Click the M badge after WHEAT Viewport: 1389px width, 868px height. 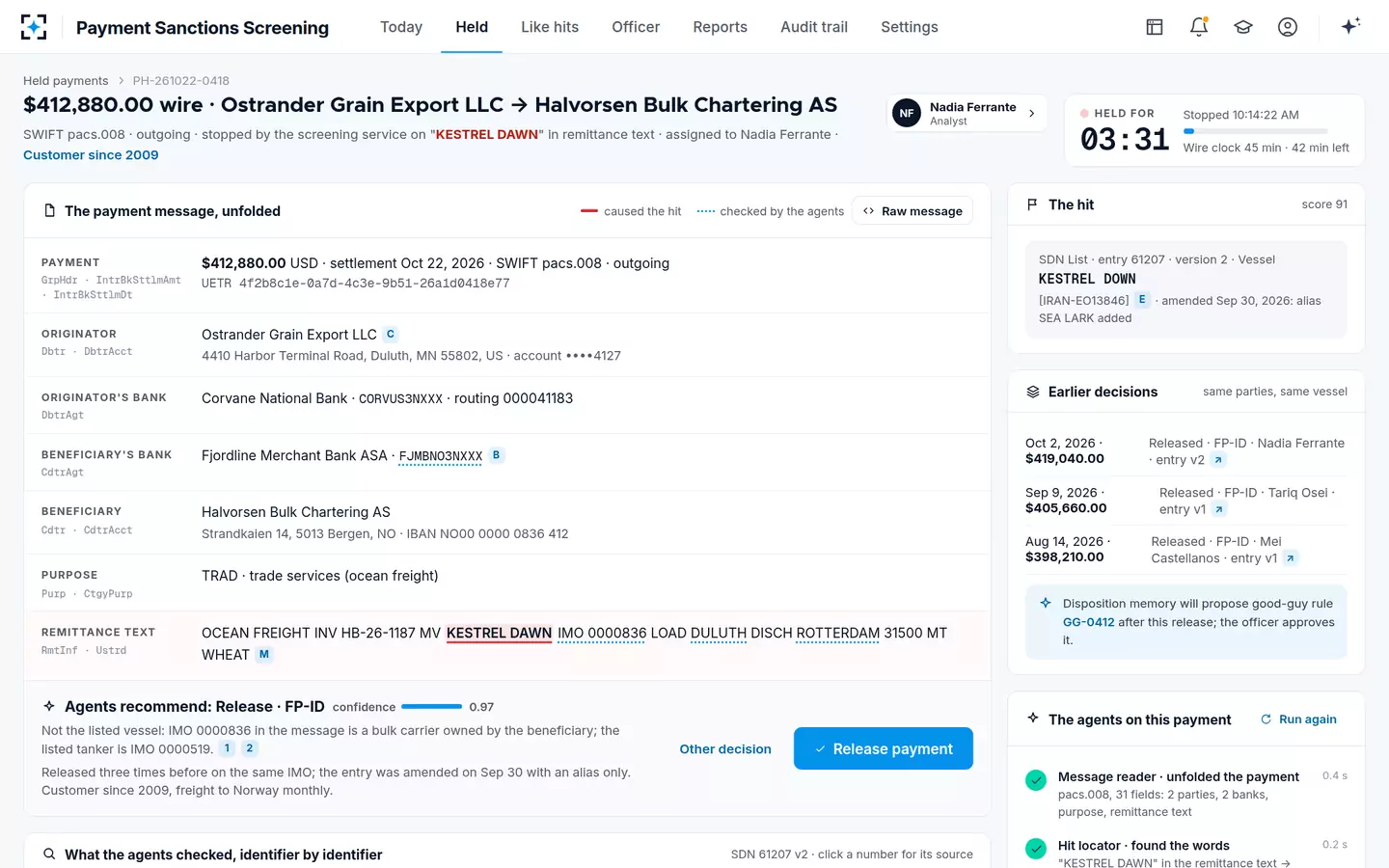(x=264, y=654)
